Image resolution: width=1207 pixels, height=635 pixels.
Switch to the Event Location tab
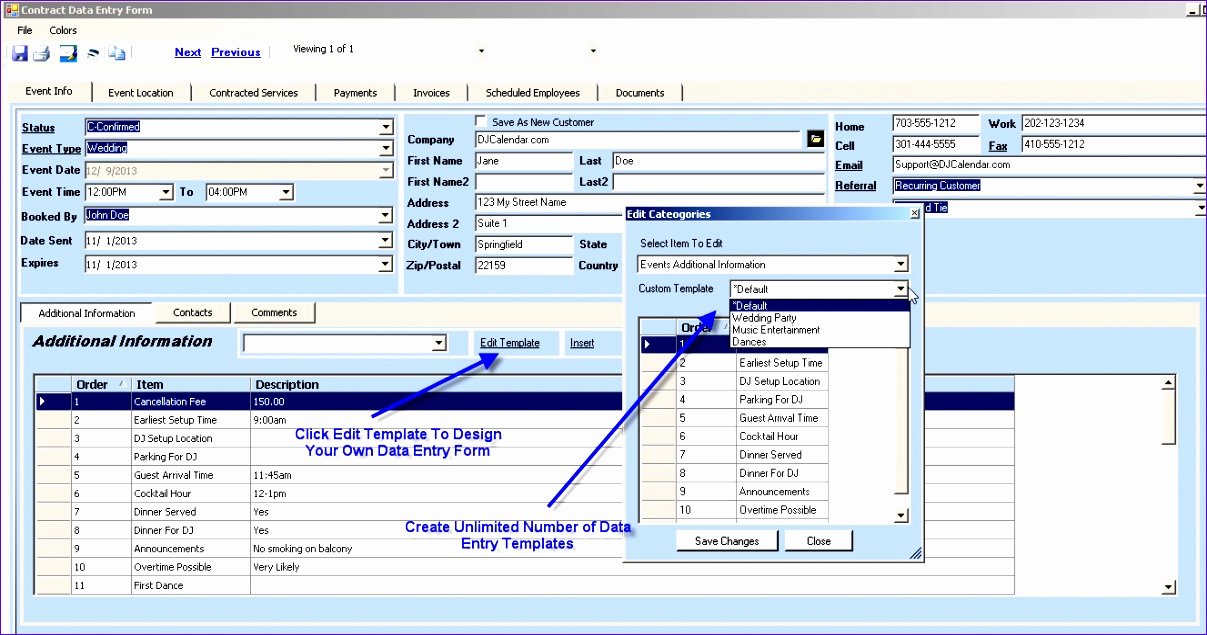point(141,92)
